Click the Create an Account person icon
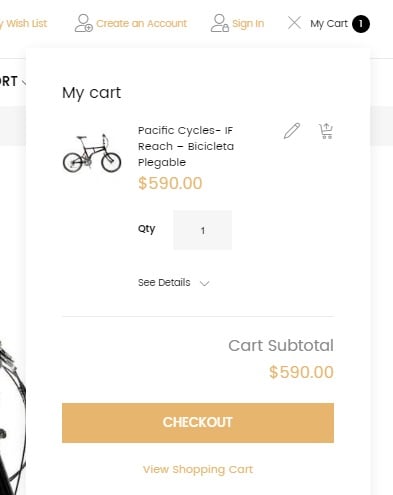The image size is (393, 495). (83, 23)
